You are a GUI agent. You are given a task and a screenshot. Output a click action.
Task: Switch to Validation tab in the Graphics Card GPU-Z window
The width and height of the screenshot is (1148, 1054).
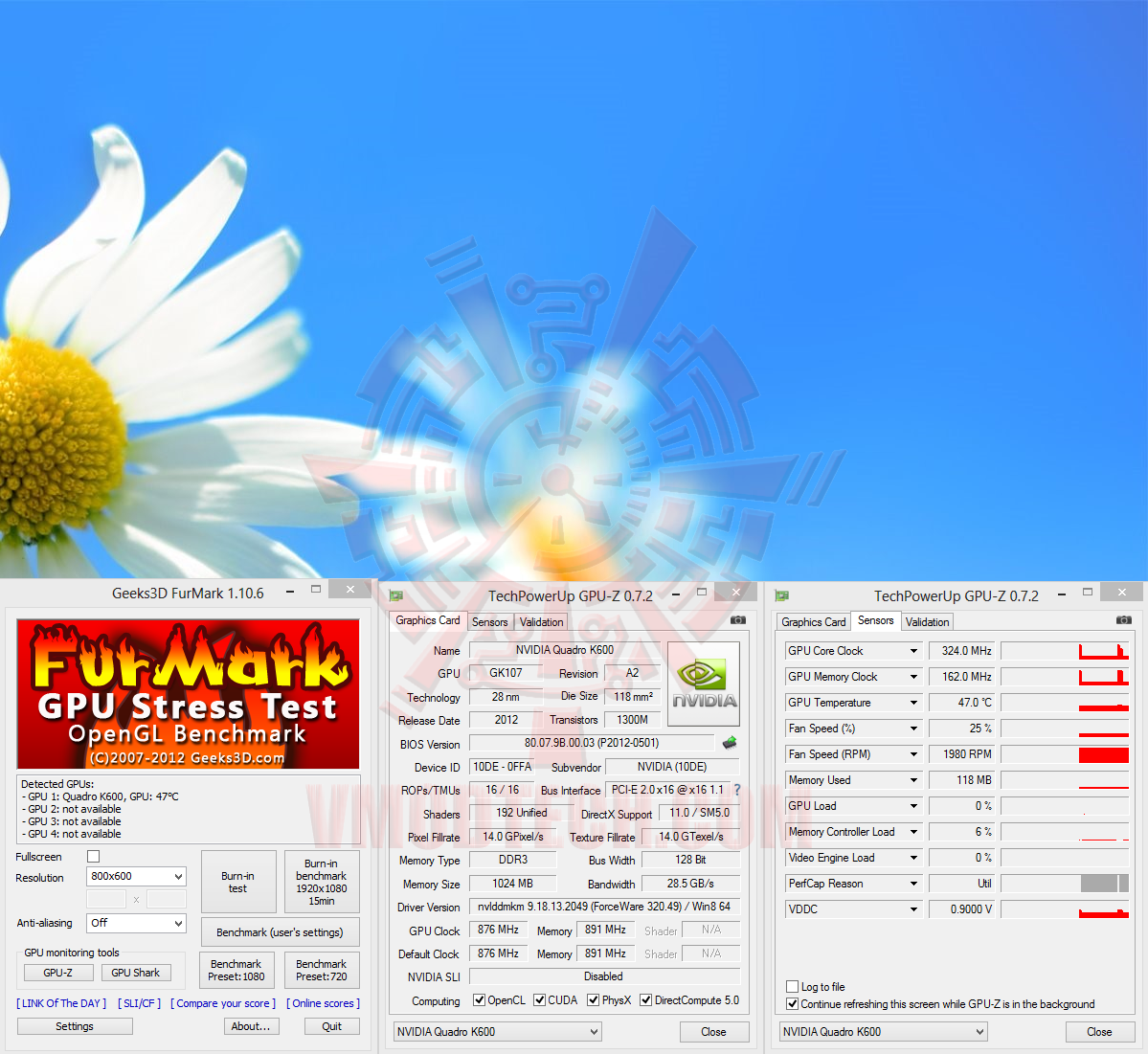click(542, 622)
